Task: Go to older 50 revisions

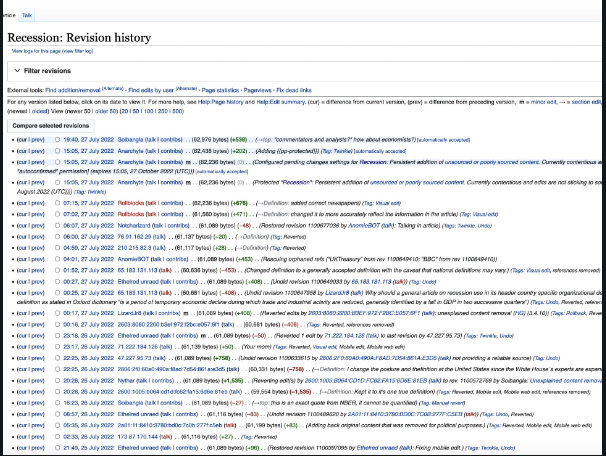Action: coord(106,111)
